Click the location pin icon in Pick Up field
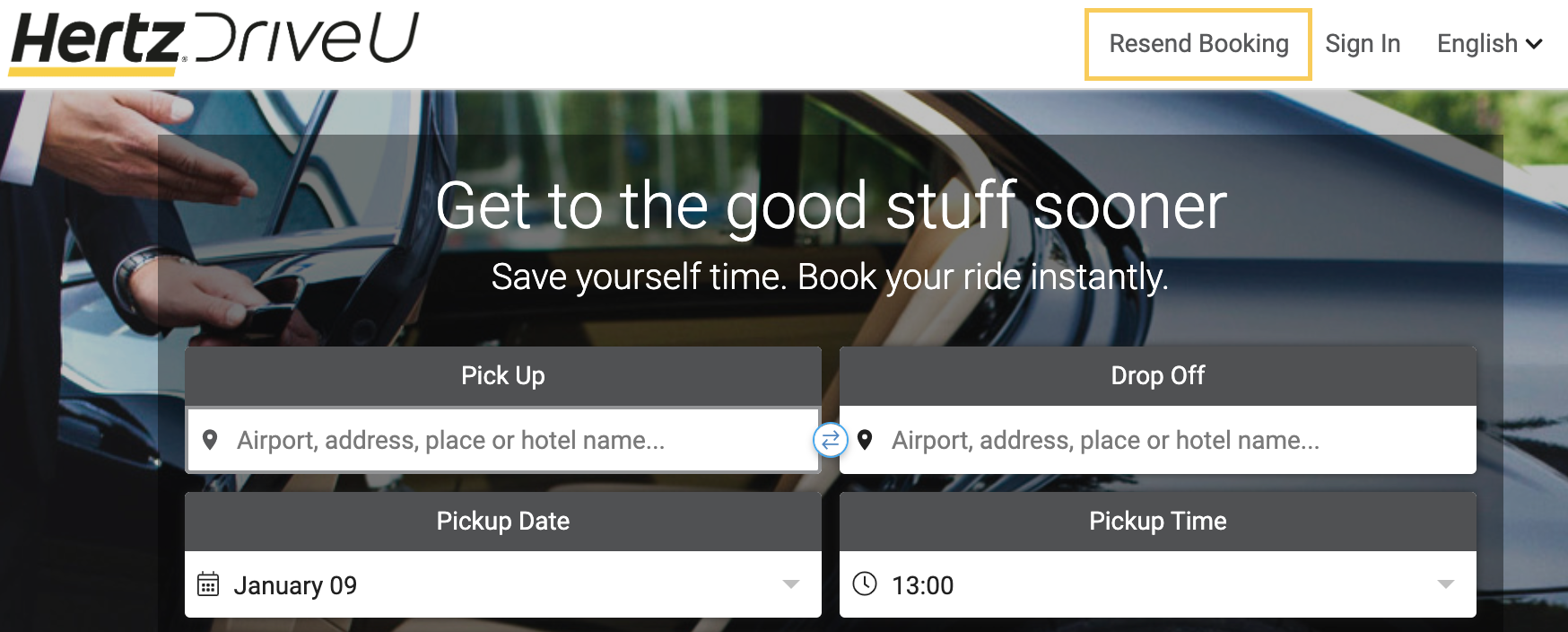 (x=212, y=440)
